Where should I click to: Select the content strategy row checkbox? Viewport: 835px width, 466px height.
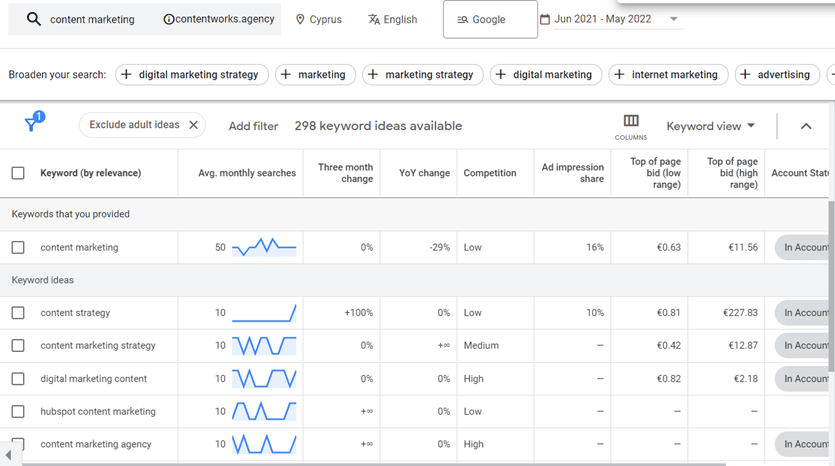(18, 313)
